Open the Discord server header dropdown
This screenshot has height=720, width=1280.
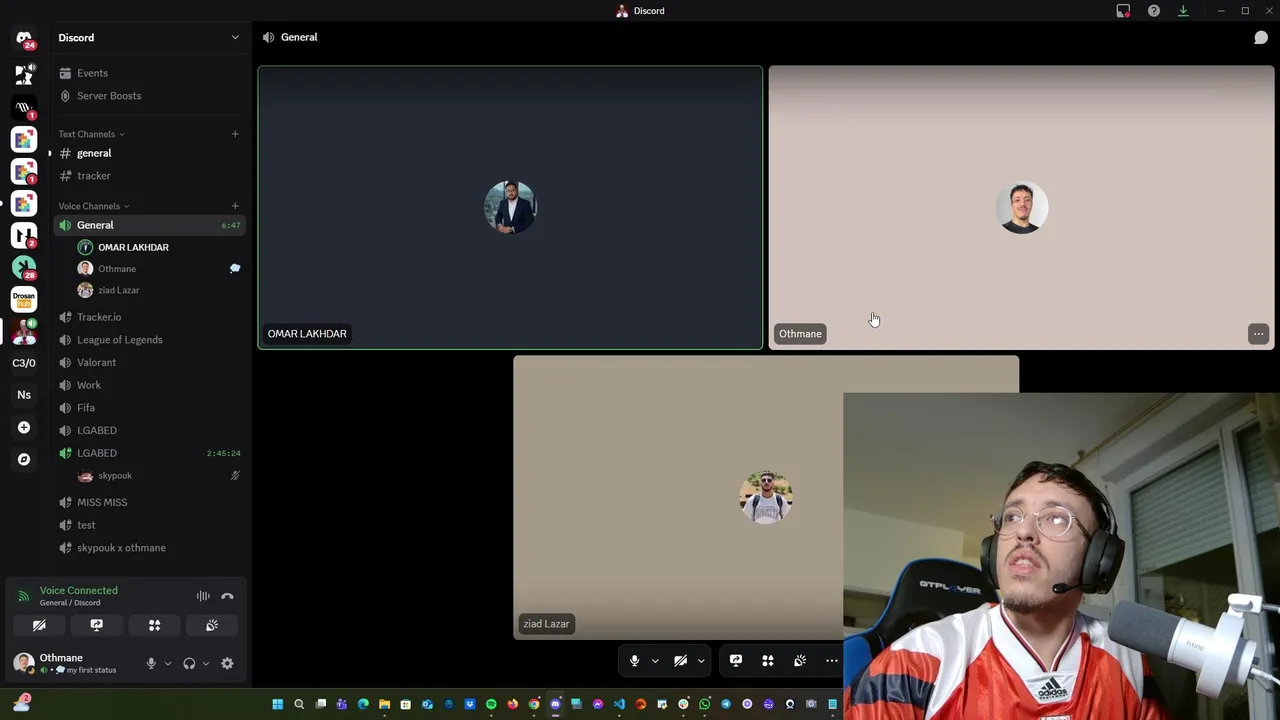[149, 38]
